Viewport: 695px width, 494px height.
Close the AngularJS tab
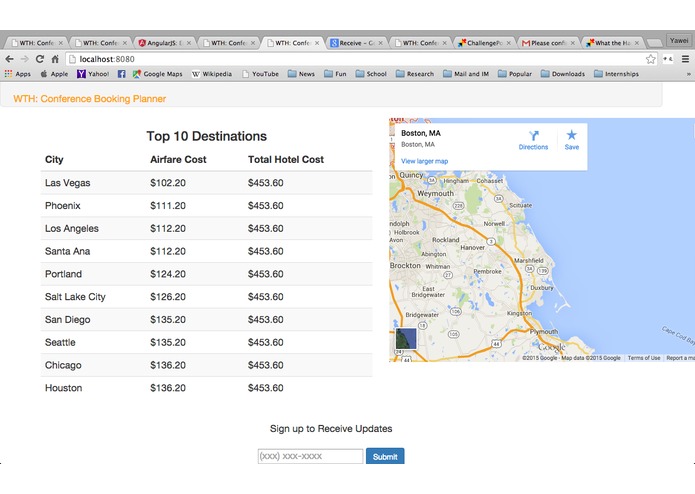(x=189, y=43)
